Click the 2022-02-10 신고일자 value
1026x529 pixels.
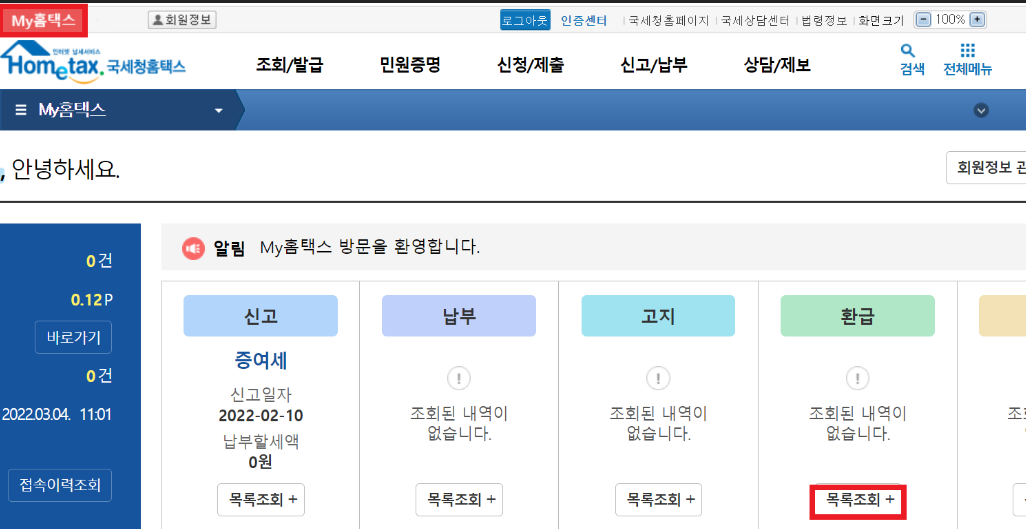tap(260, 416)
